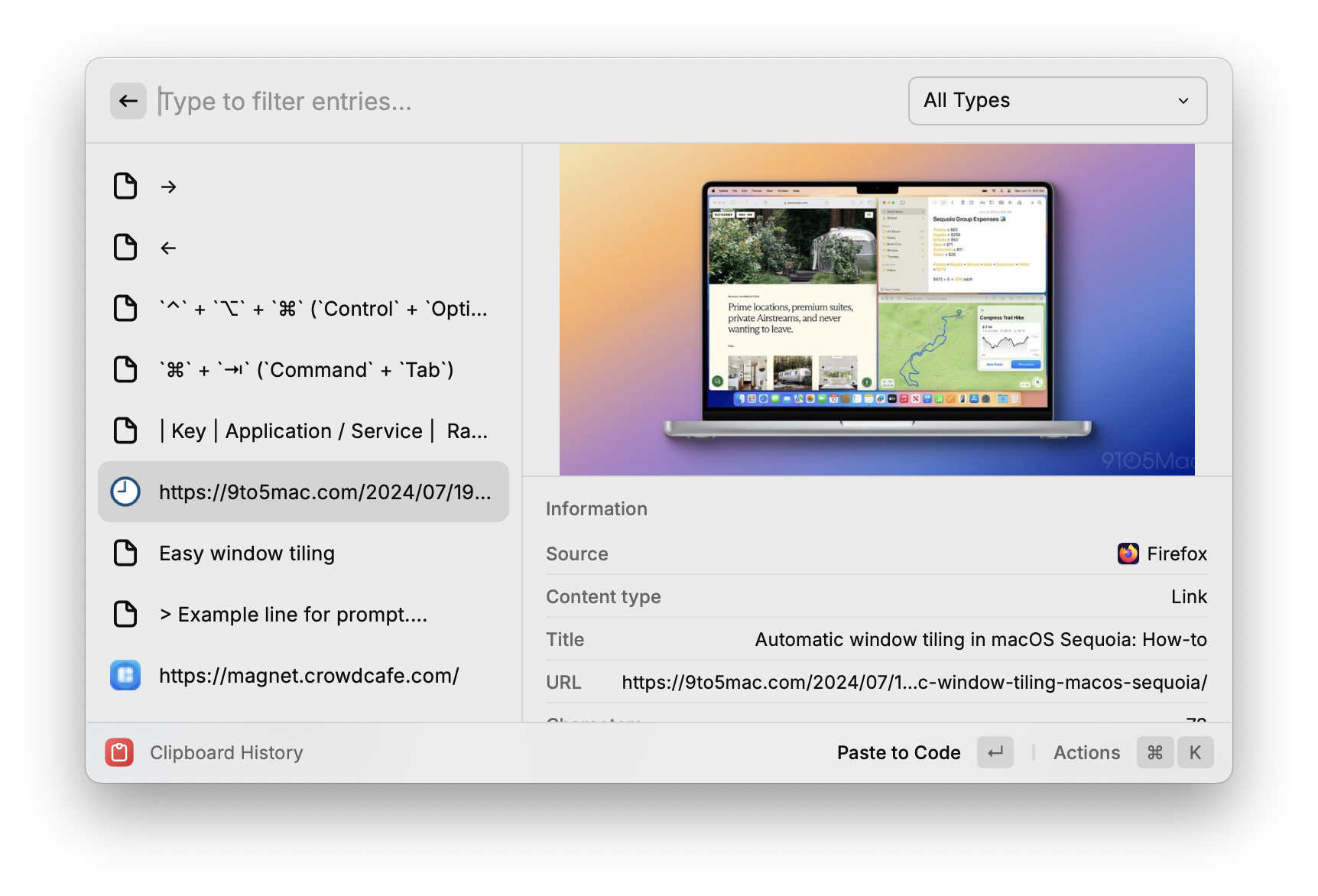The image size is (1318, 896).
Task: Click document icon of Control Option entry
Action: coord(125,309)
